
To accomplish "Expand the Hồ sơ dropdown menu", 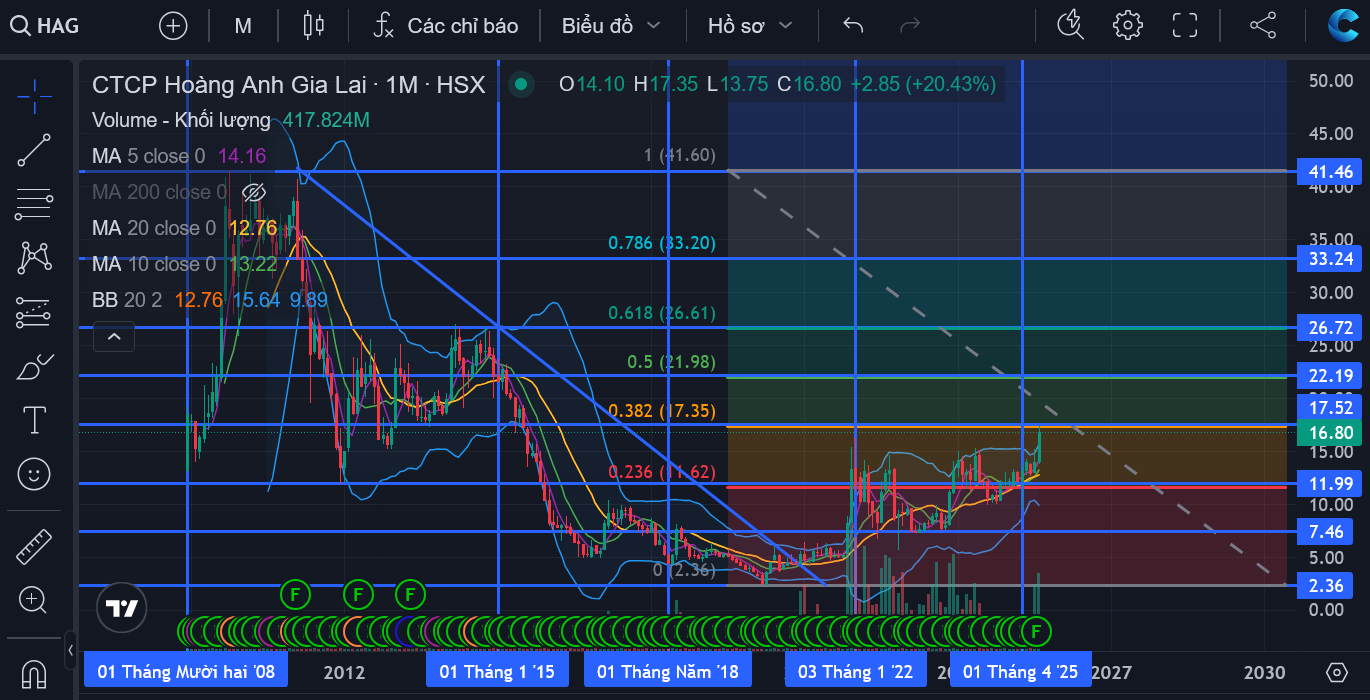I will coord(750,26).
